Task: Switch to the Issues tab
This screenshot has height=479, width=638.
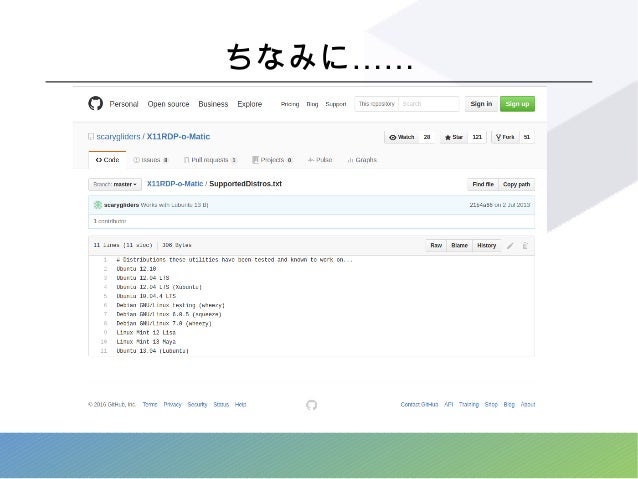Action: pyautogui.click(x=151, y=160)
